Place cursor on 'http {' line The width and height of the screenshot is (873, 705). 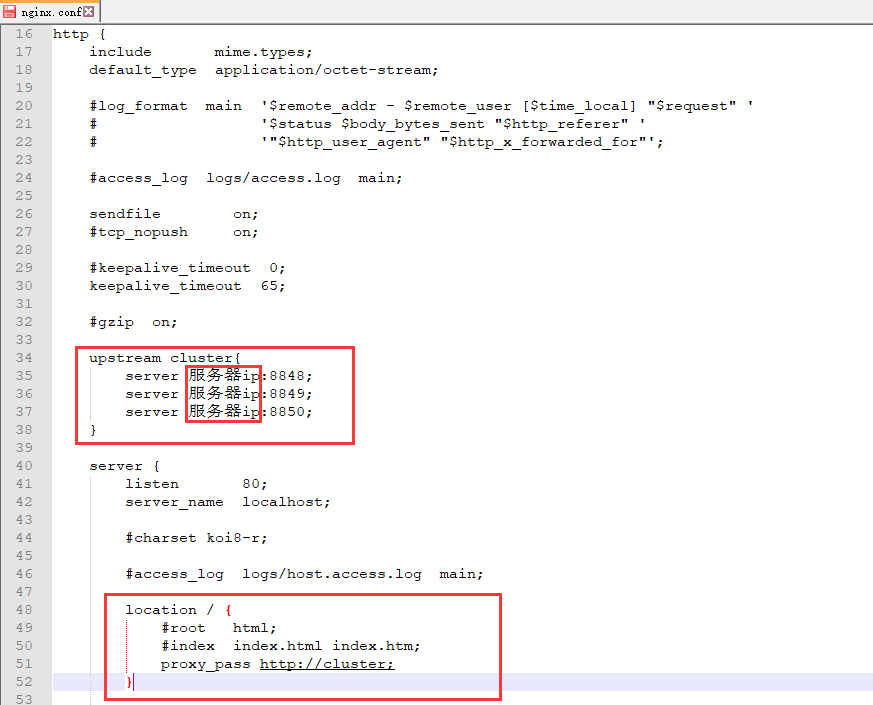coord(79,34)
